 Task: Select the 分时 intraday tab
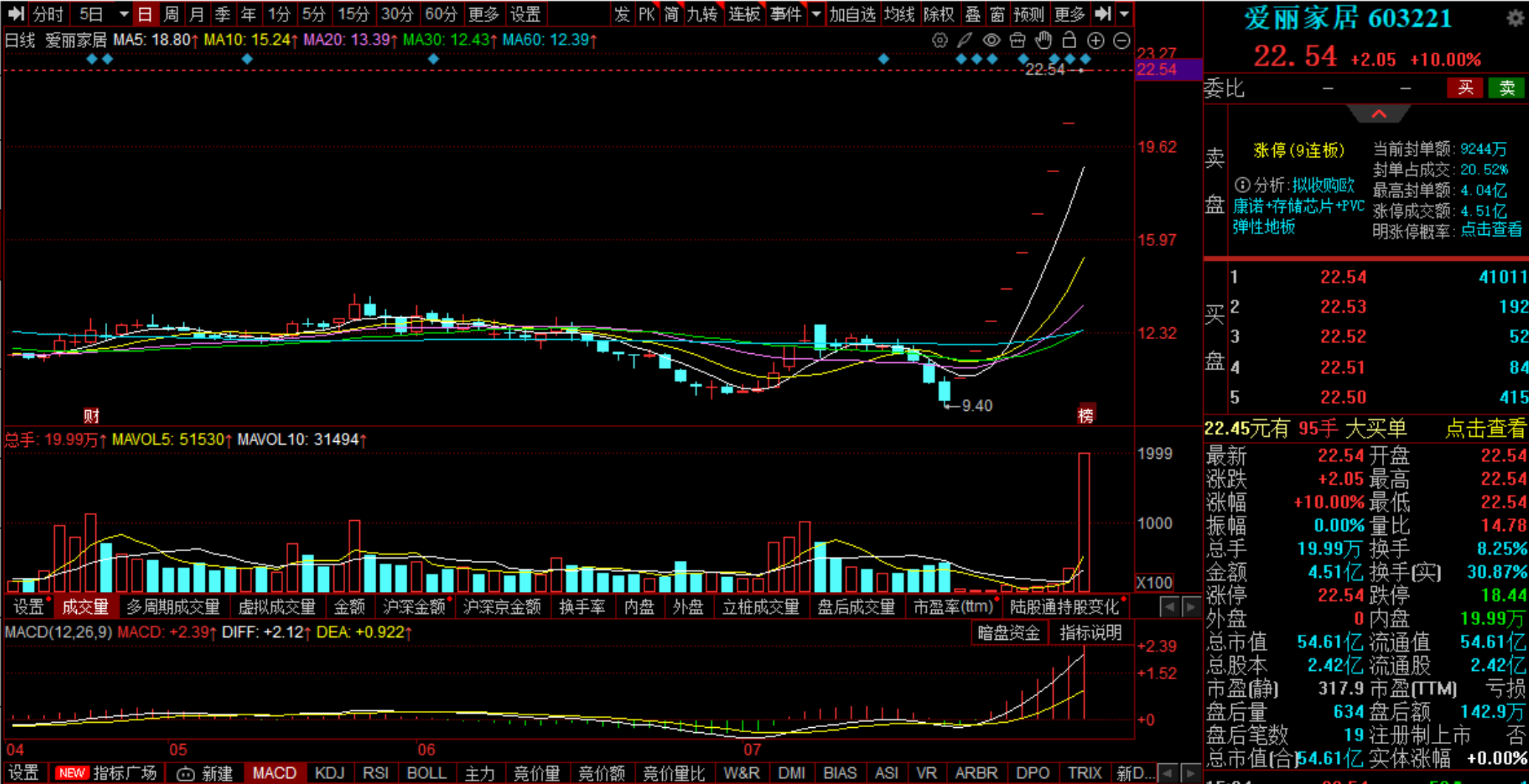click(x=49, y=13)
